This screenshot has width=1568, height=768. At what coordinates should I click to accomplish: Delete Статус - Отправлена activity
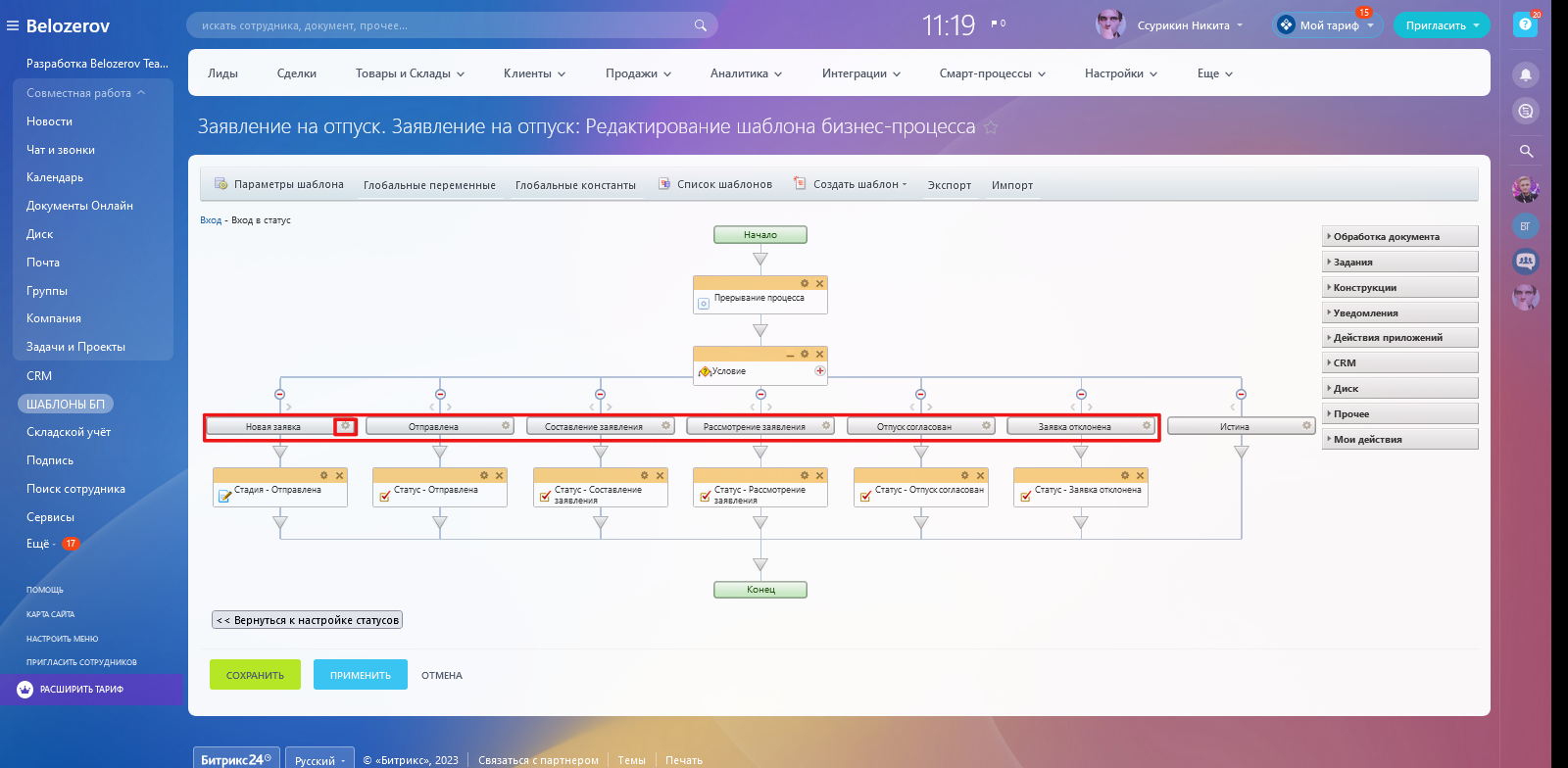500,476
